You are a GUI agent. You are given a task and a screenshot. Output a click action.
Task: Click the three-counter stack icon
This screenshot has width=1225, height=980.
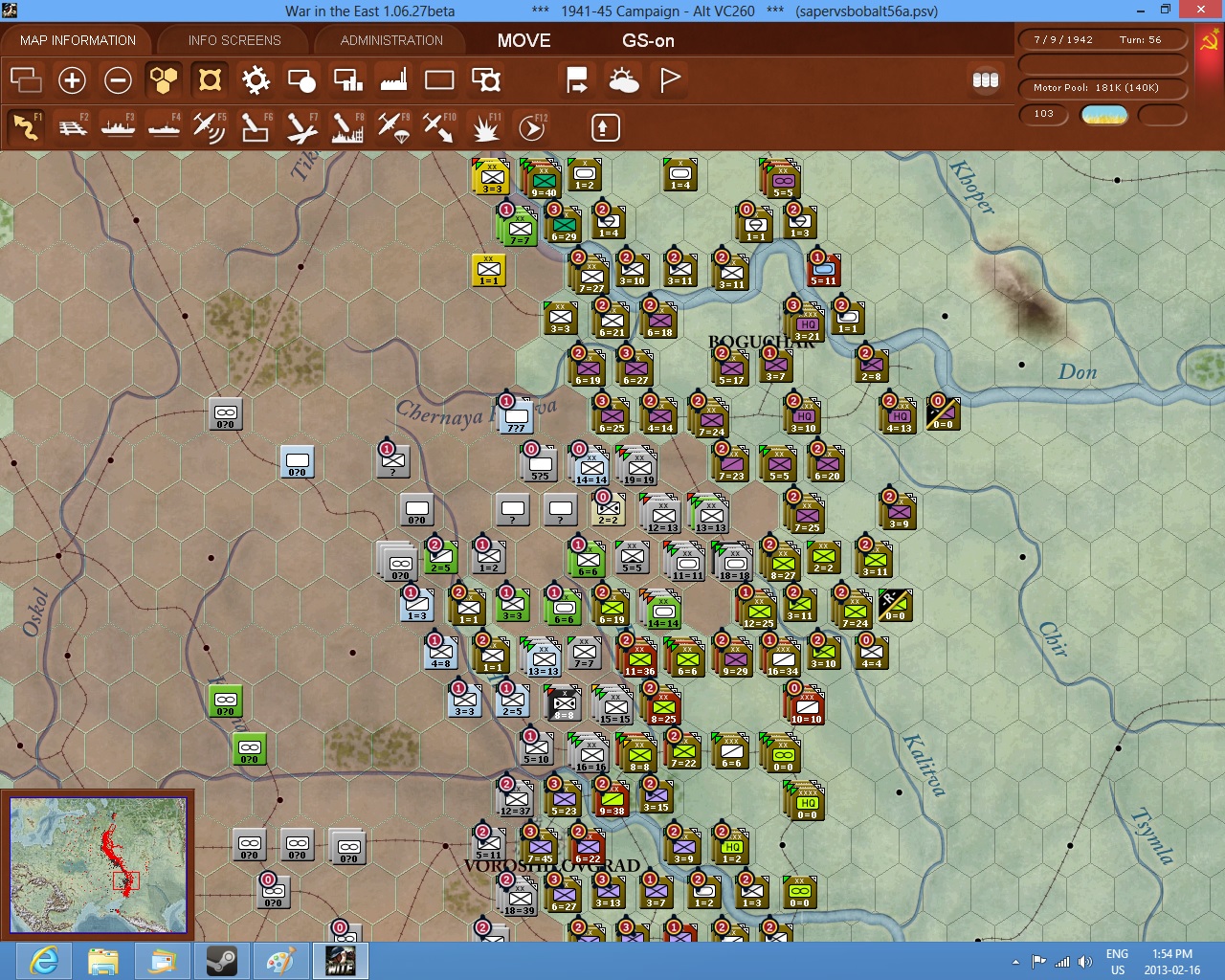click(x=985, y=79)
